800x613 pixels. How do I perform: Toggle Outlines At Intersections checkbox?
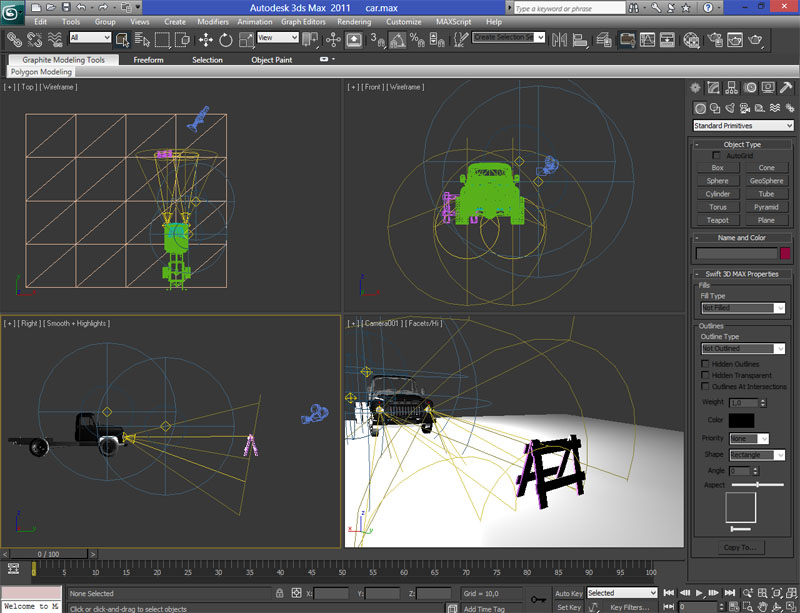click(706, 386)
